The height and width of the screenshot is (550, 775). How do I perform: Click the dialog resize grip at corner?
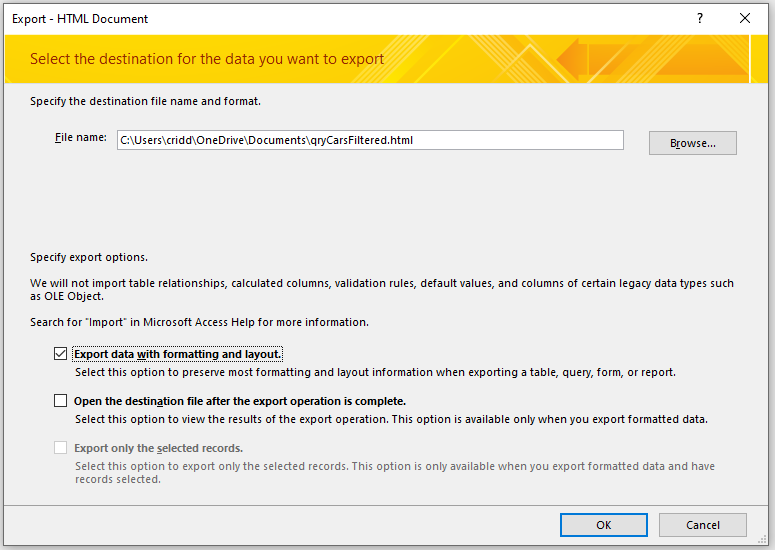pyautogui.click(x=763, y=540)
